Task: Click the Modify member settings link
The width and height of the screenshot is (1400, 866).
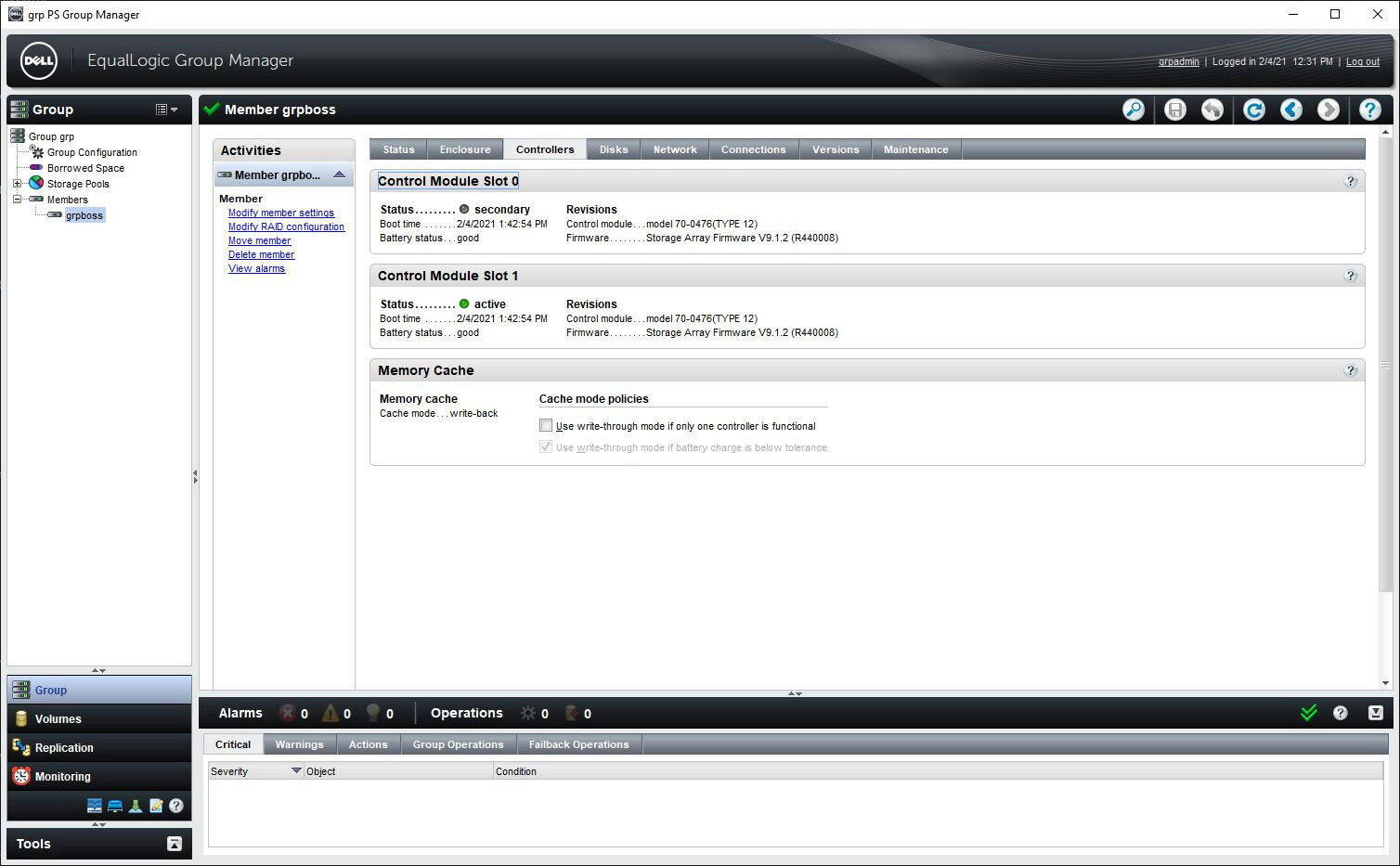Action: tap(281, 213)
